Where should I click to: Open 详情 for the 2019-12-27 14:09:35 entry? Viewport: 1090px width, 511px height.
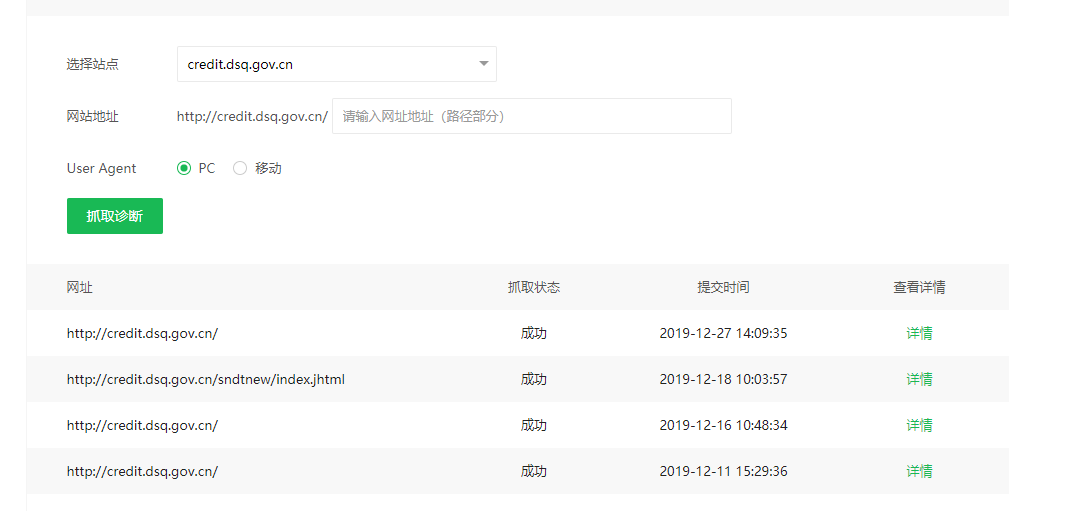tap(919, 333)
